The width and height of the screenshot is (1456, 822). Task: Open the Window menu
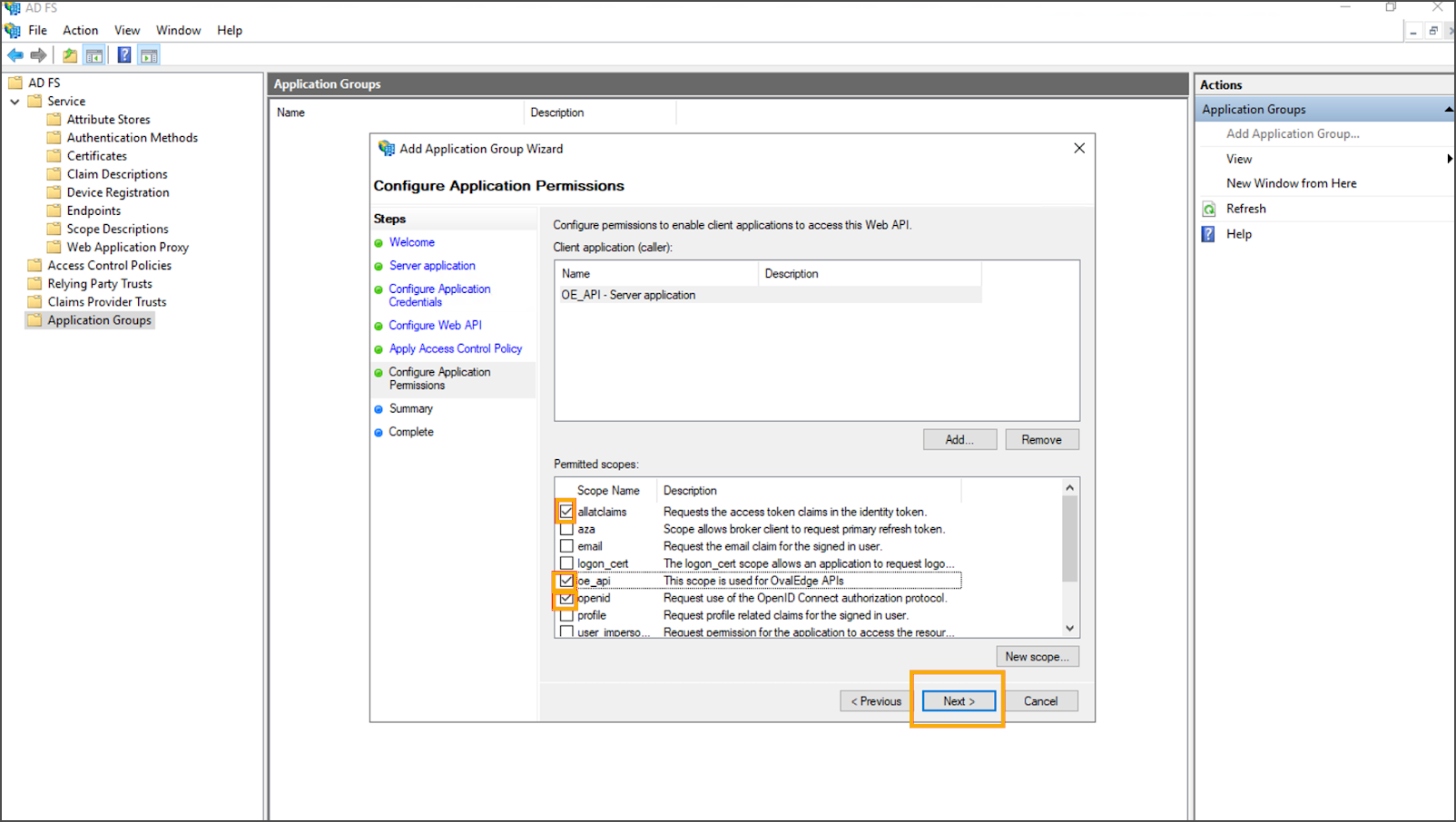tap(178, 30)
